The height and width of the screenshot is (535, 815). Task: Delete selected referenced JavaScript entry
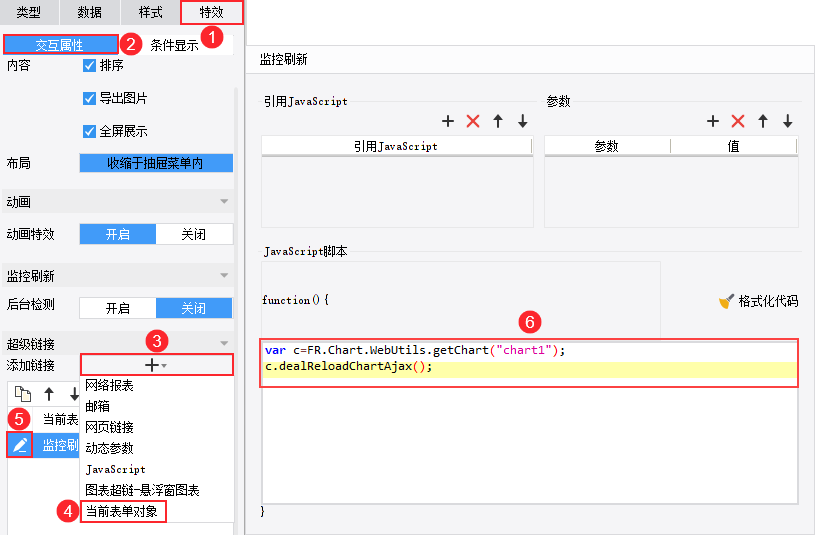[x=473, y=121]
